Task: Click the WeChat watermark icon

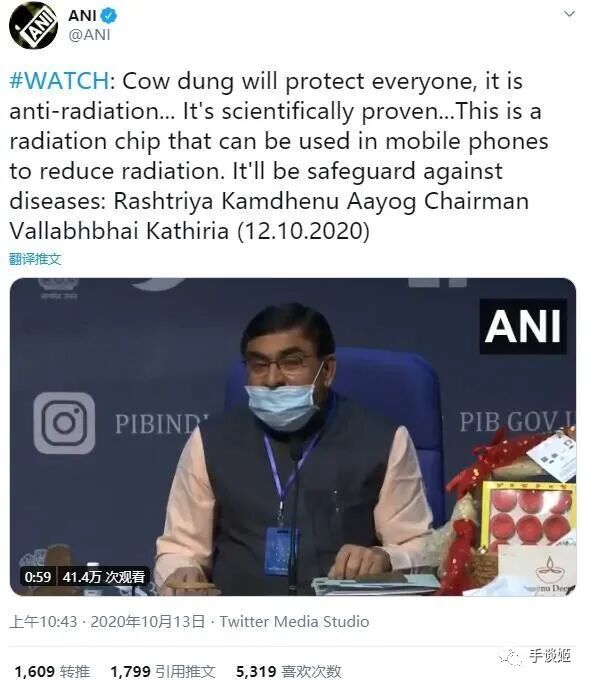Action: [x=511, y=656]
